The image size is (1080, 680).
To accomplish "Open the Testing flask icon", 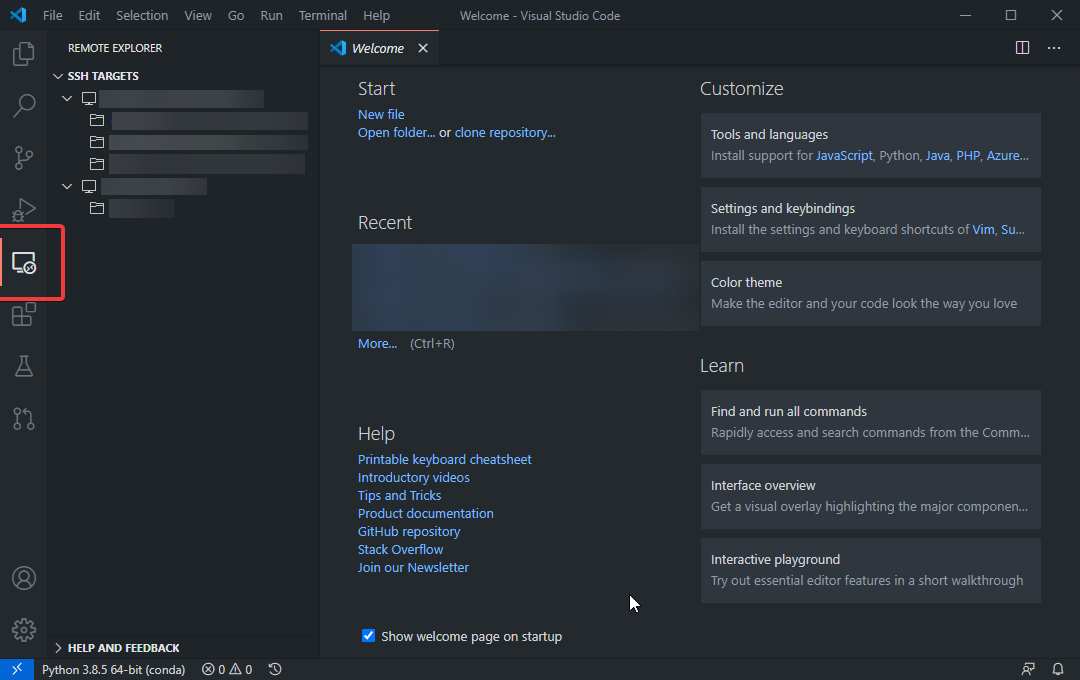I will click(x=23, y=367).
